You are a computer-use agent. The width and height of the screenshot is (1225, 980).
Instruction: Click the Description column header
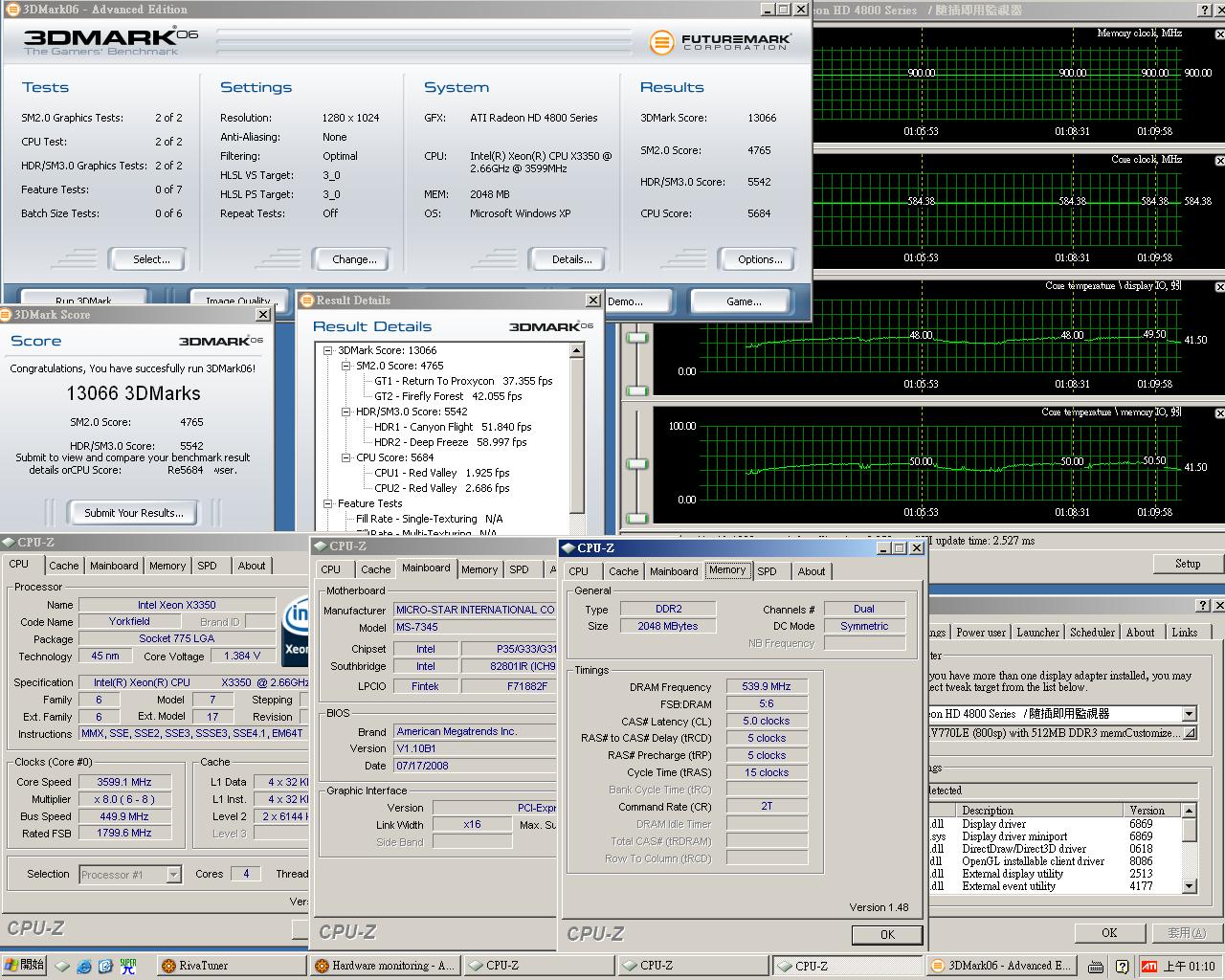tap(1040, 811)
